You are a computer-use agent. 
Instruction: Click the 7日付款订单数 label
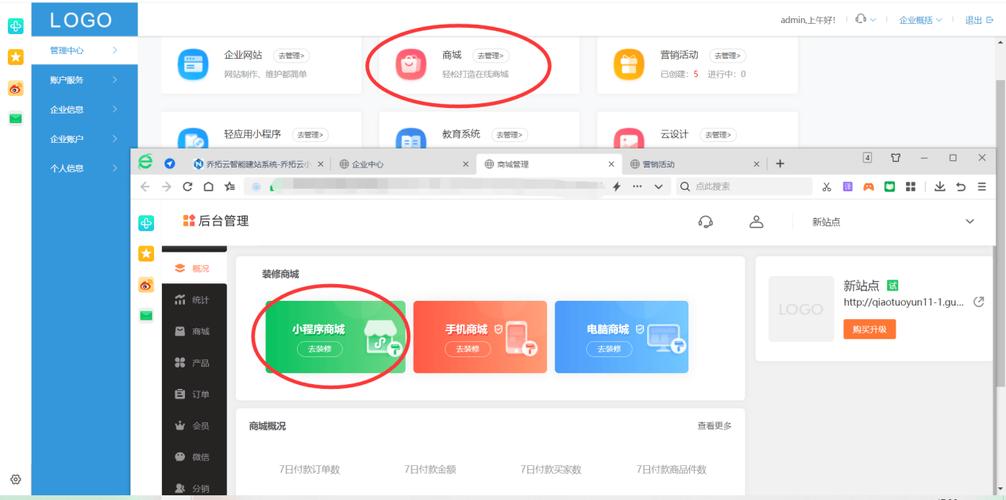coord(309,469)
